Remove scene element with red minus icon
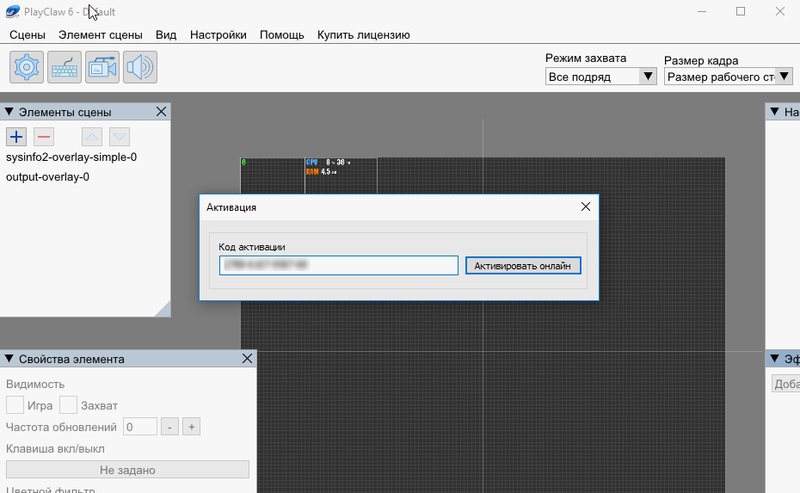The height and width of the screenshot is (493, 800). coord(44,137)
